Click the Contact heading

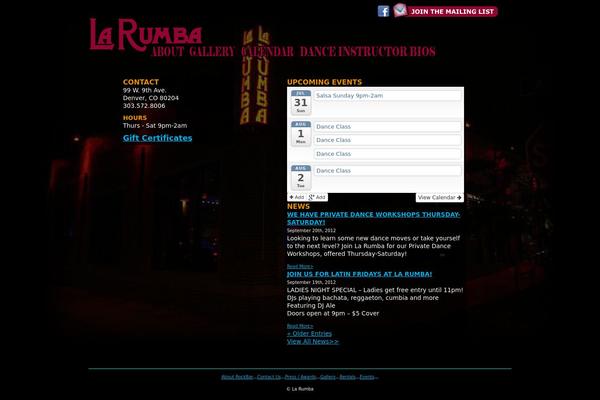(x=141, y=82)
